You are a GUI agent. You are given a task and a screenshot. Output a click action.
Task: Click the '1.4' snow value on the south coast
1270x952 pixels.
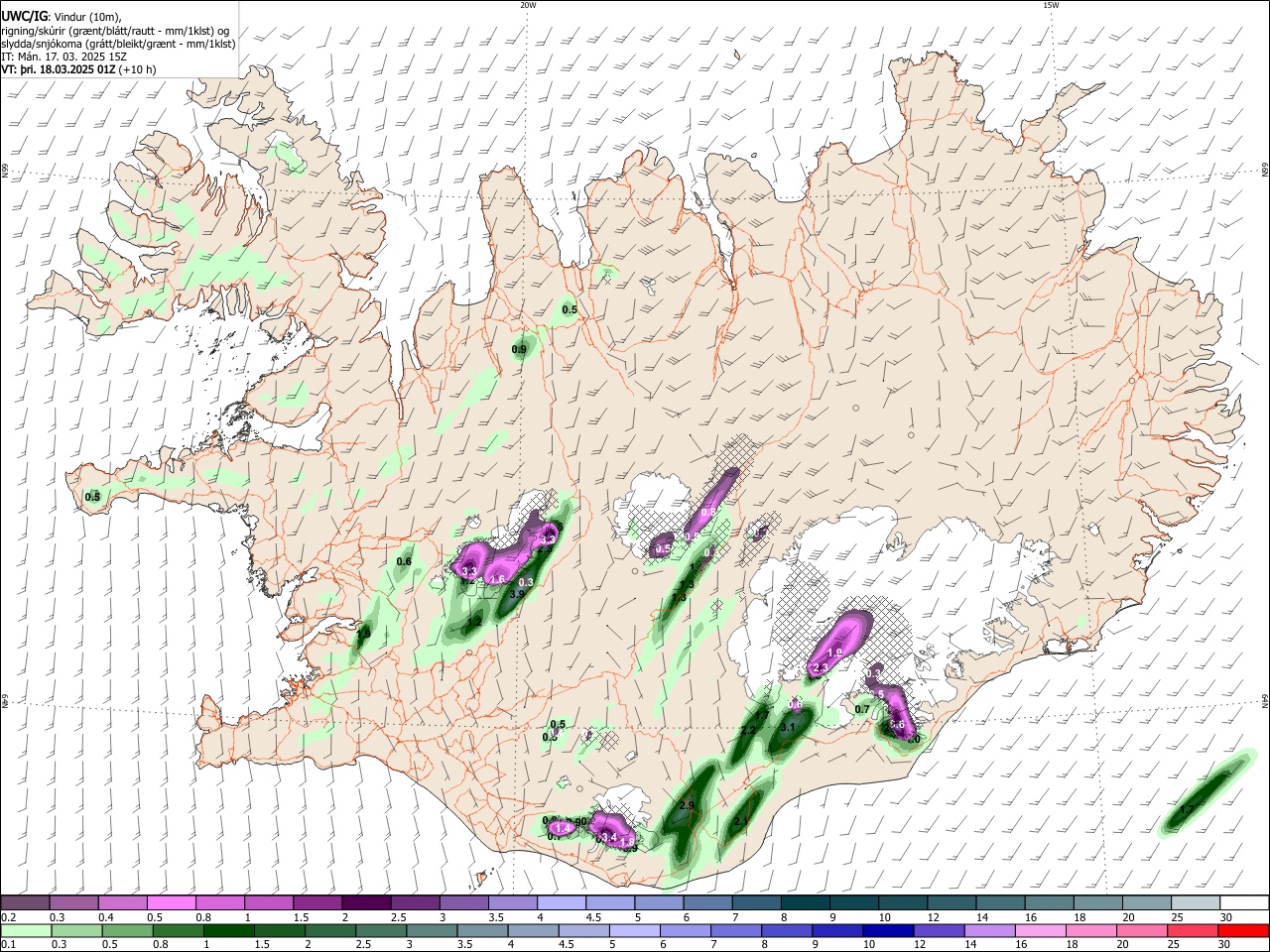click(x=564, y=828)
